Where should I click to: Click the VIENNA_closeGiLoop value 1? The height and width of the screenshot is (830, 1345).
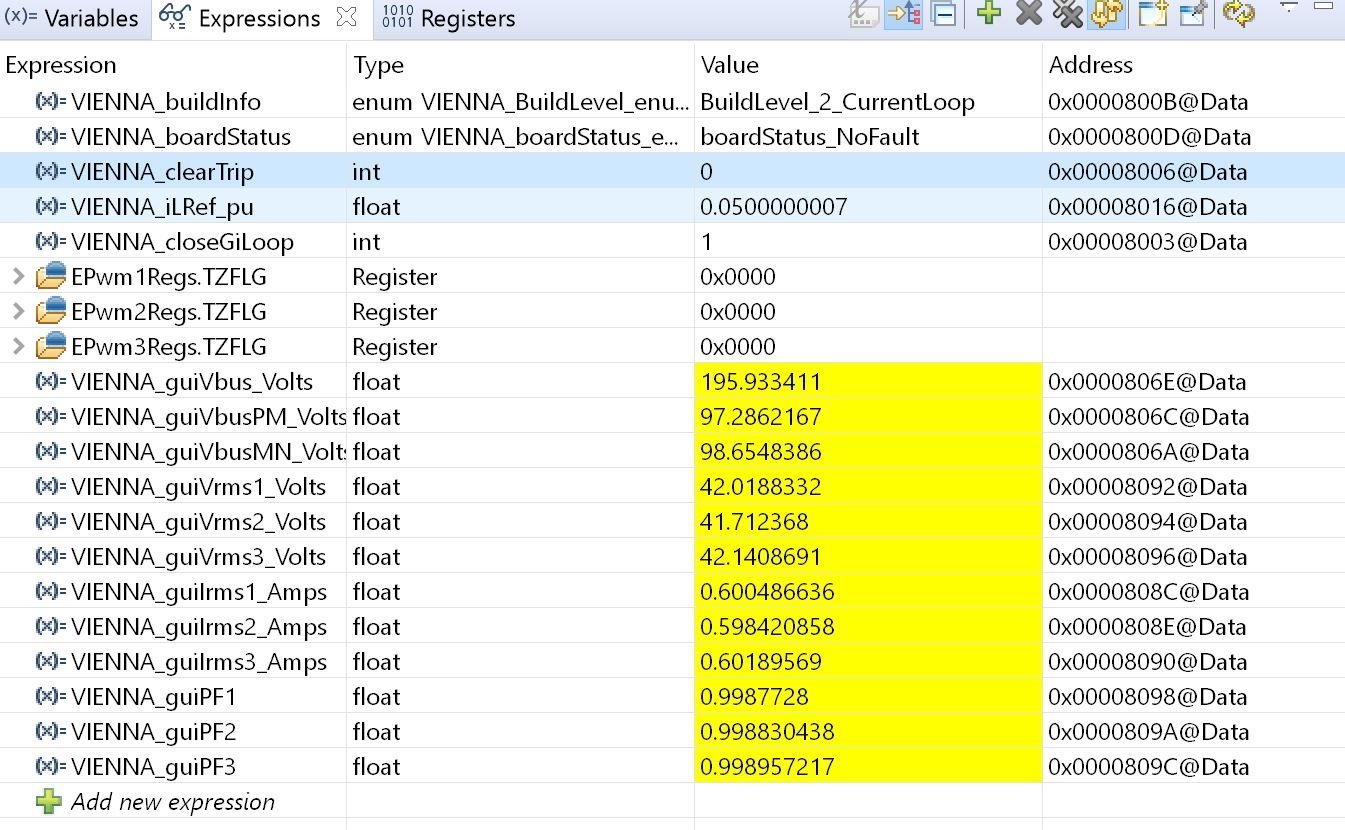coord(706,242)
